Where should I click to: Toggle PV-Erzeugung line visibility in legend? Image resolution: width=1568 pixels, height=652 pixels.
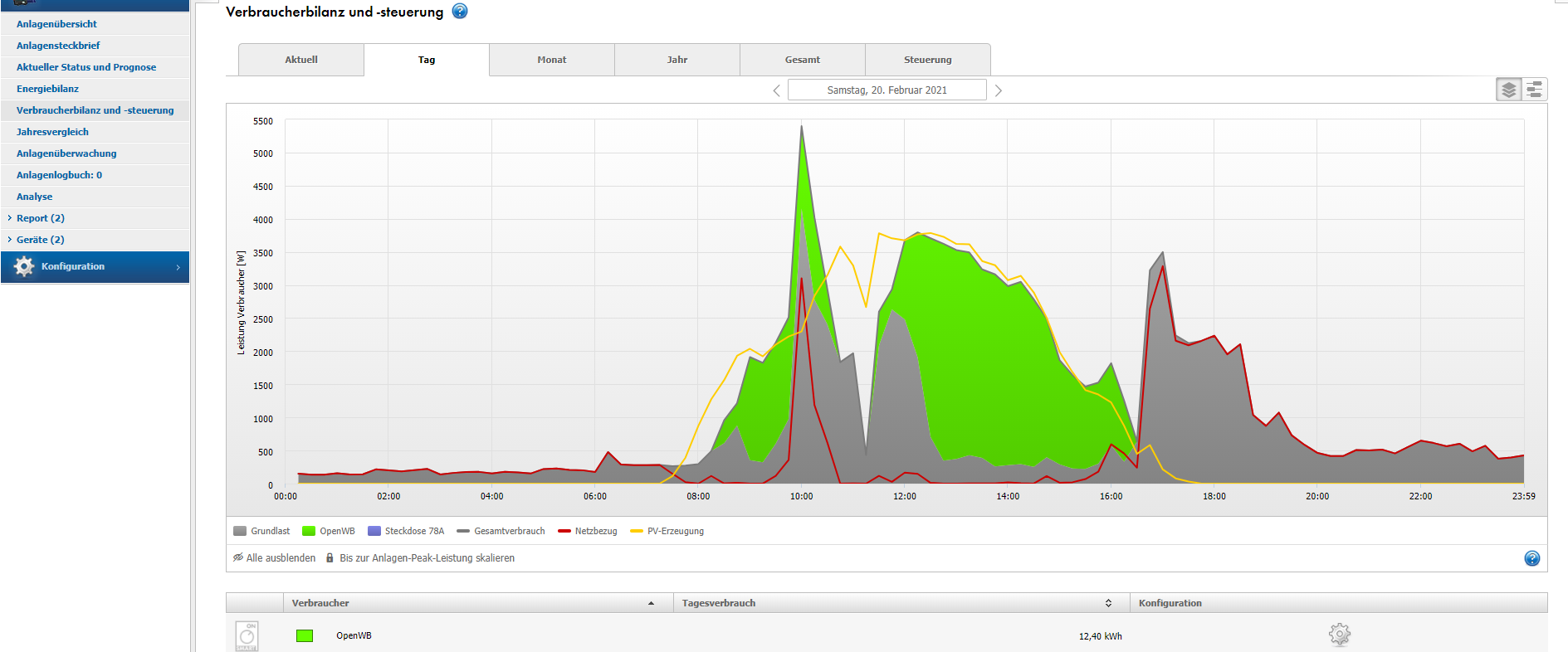667,531
